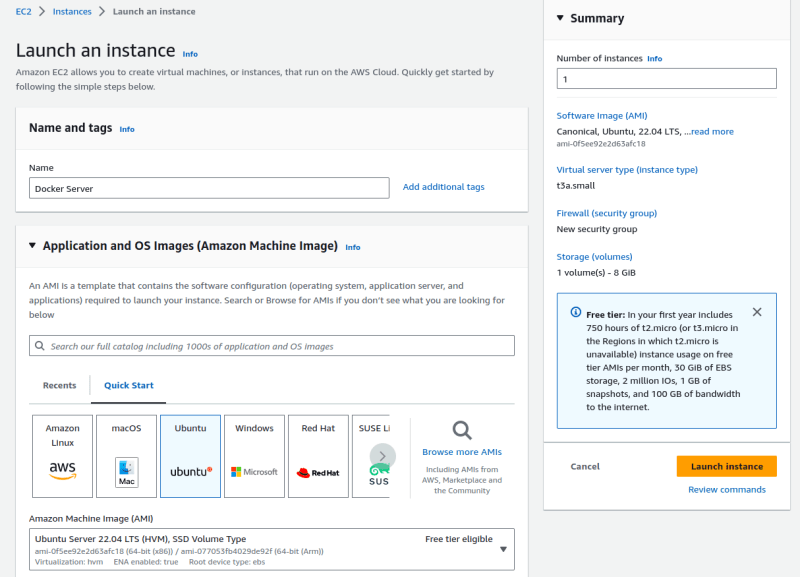Click Info next to Number of instances

(655, 59)
